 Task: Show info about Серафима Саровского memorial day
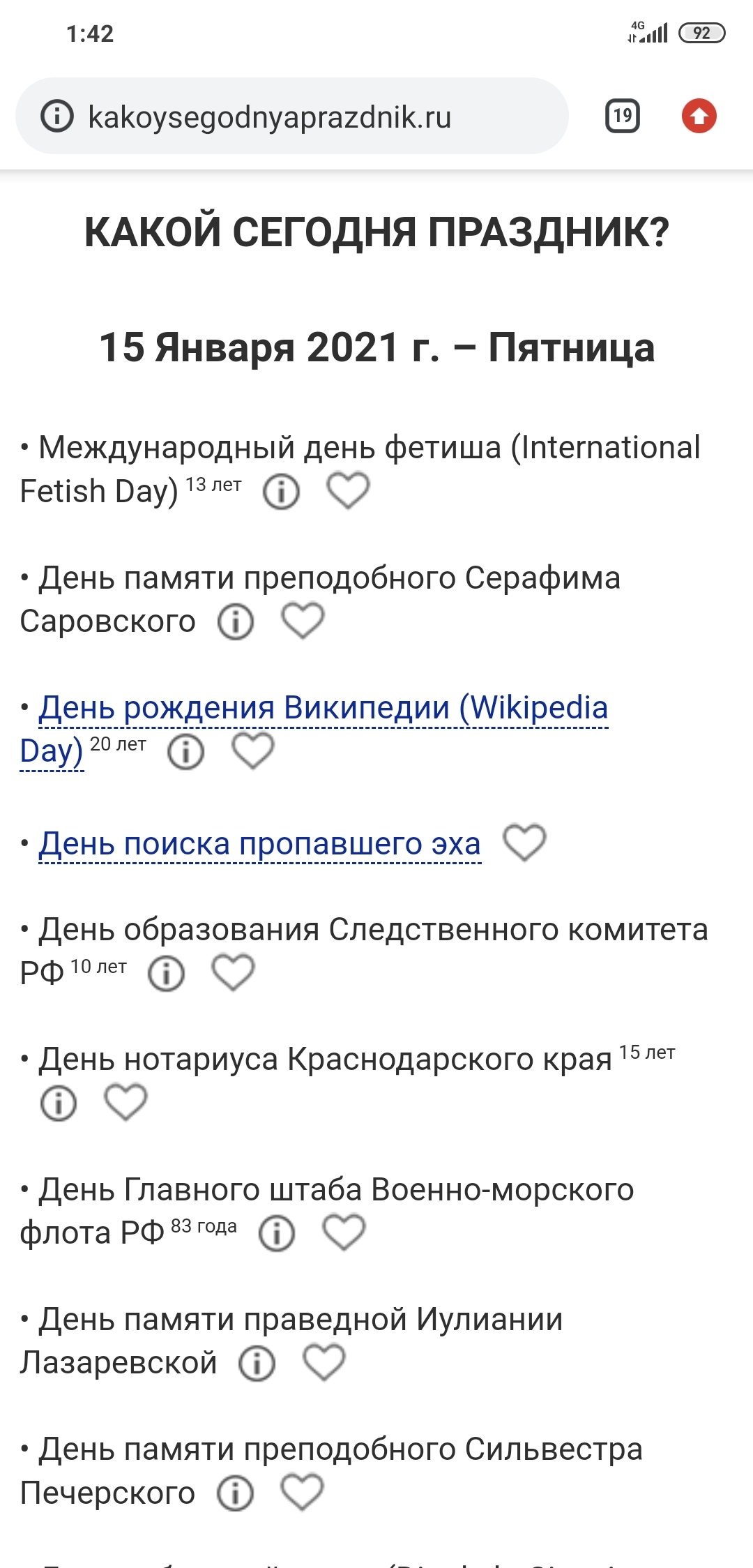tap(236, 621)
